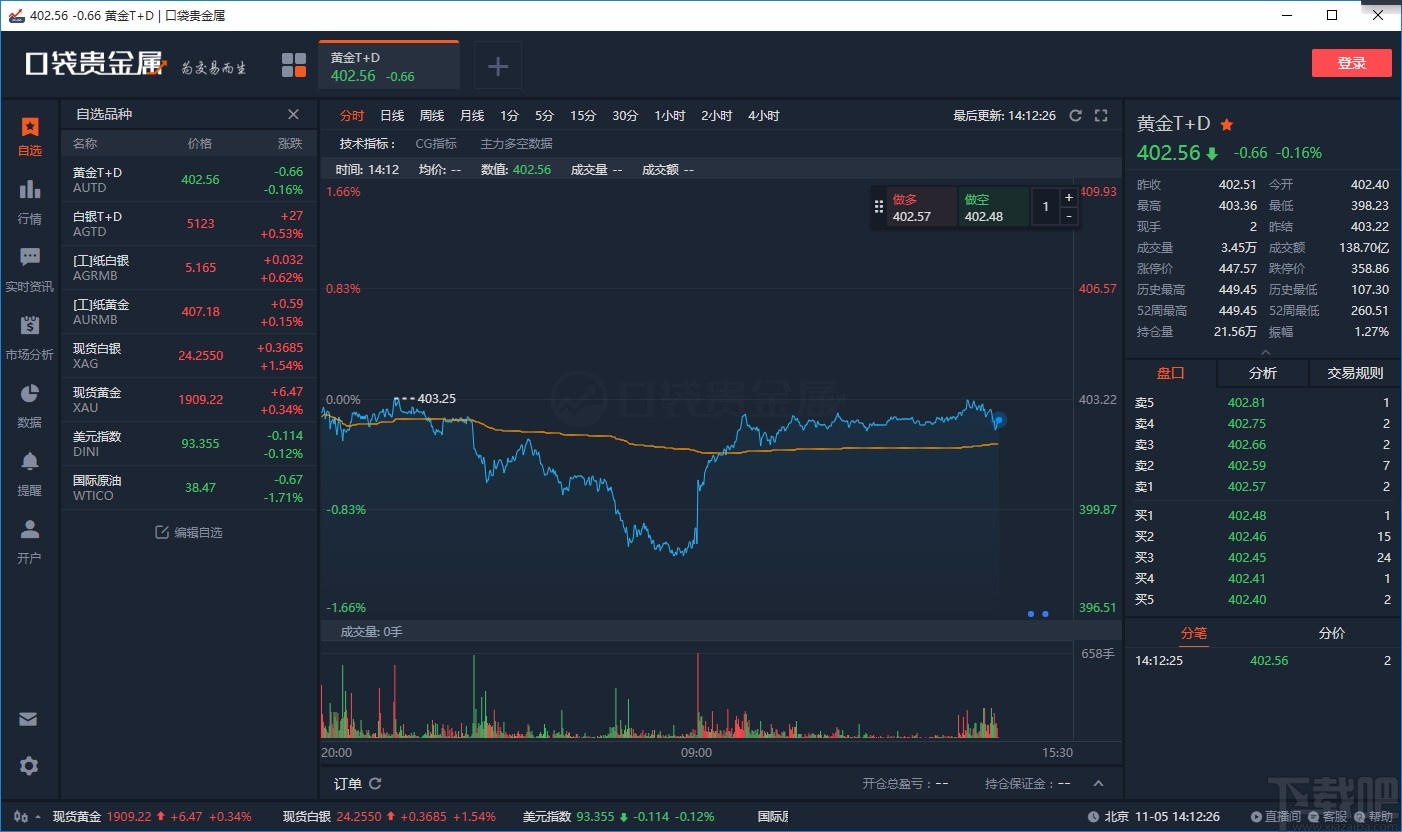Click the 登录 login button
Viewport: 1402px width, 832px height.
point(1351,62)
